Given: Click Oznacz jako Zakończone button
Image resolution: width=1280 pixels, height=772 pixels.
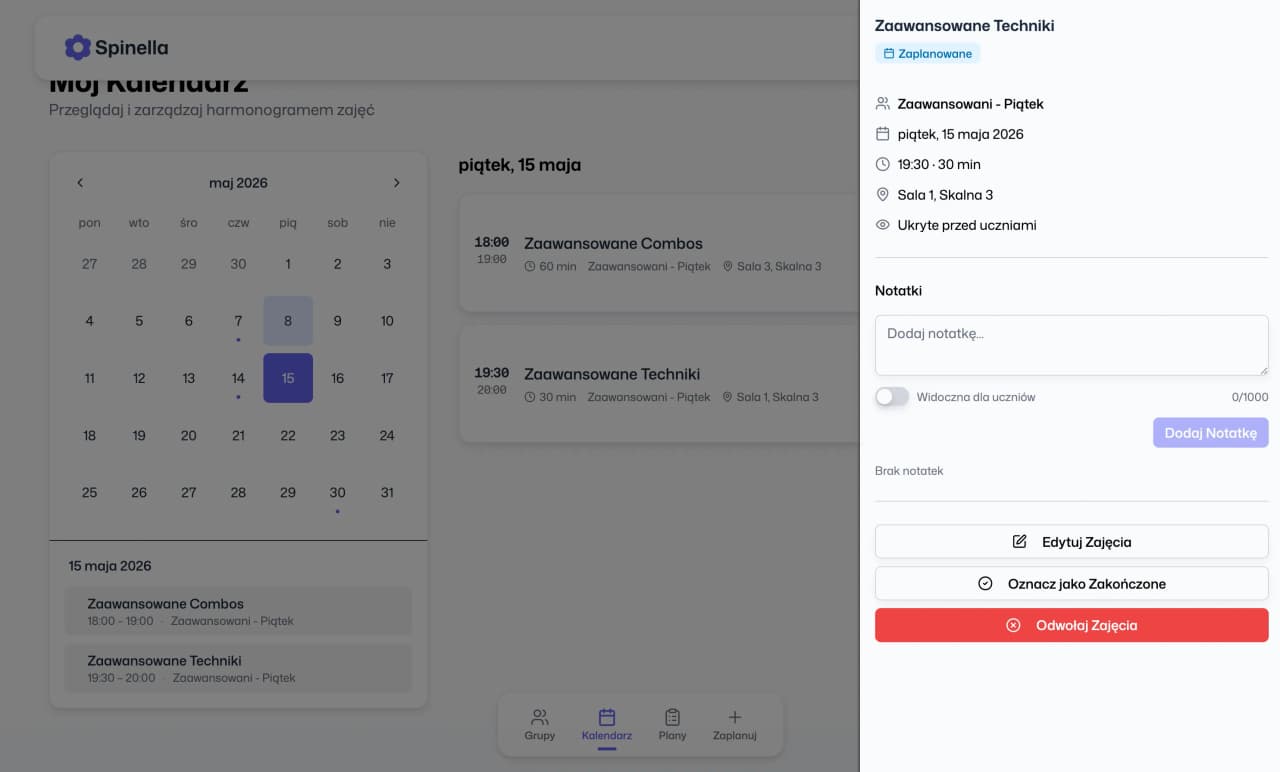Looking at the screenshot, I should coord(1071,584).
